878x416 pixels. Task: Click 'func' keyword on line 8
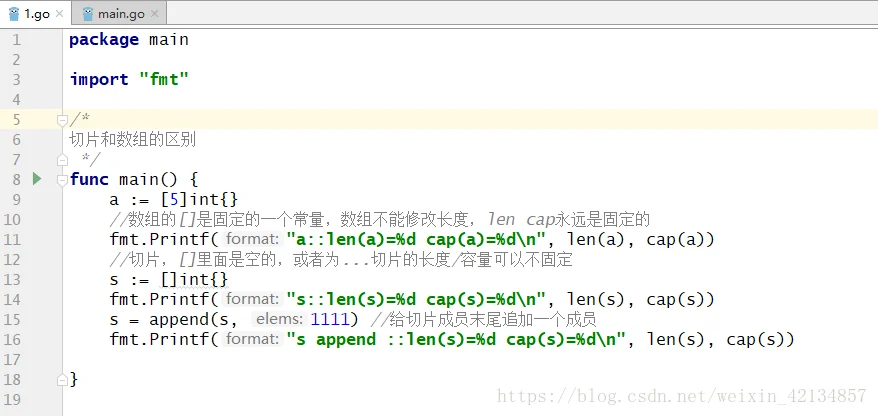(89, 179)
